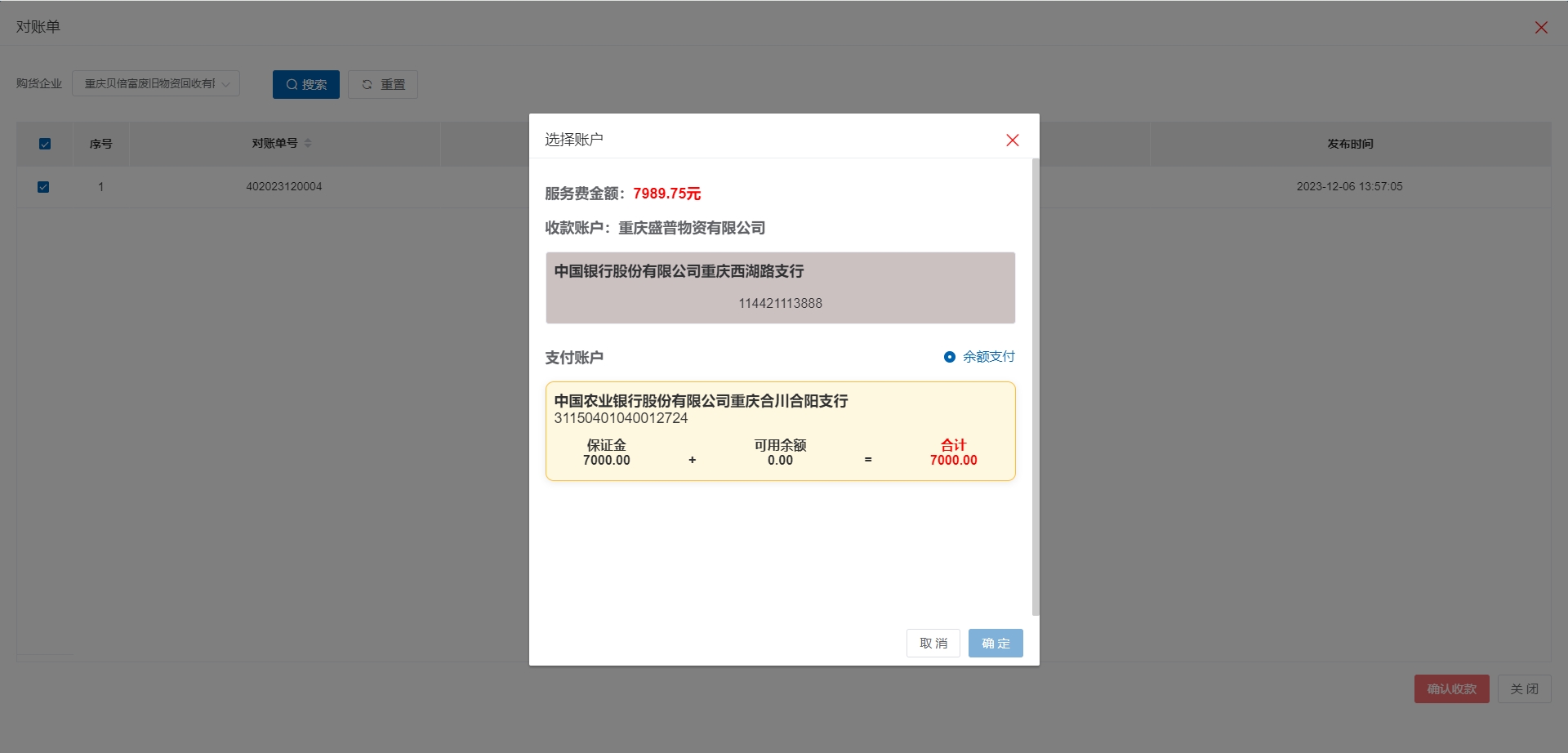Click the 发布时间 column header
1568x753 pixels.
coord(1349,145)
